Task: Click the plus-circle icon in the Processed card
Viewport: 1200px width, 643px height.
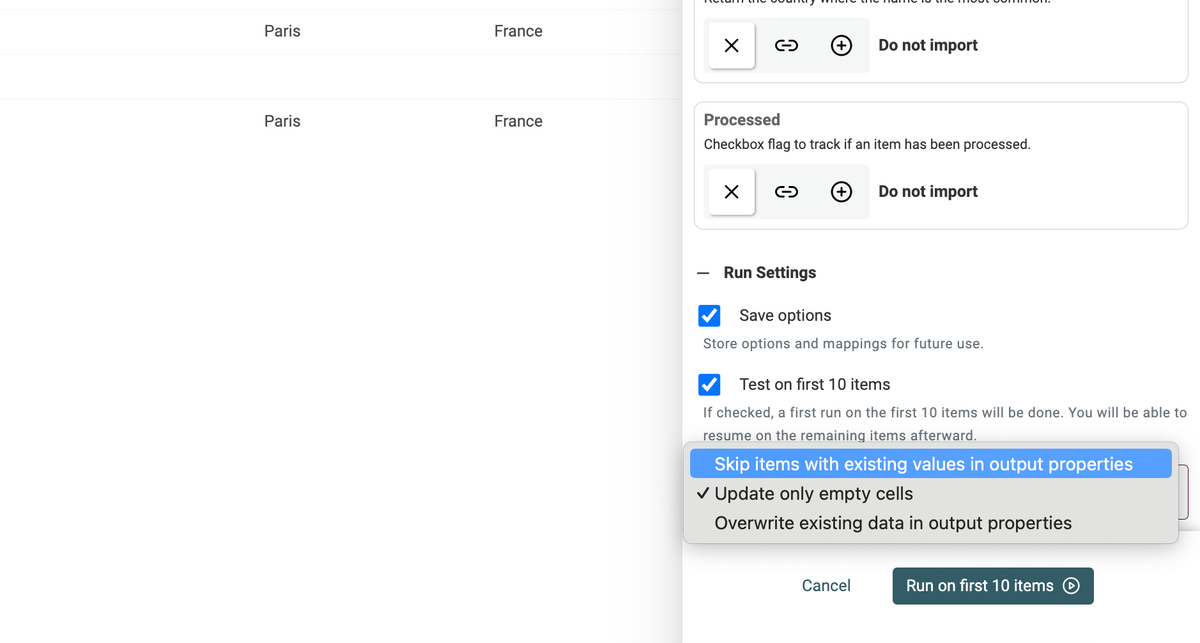Action: [x=842, y=192]
